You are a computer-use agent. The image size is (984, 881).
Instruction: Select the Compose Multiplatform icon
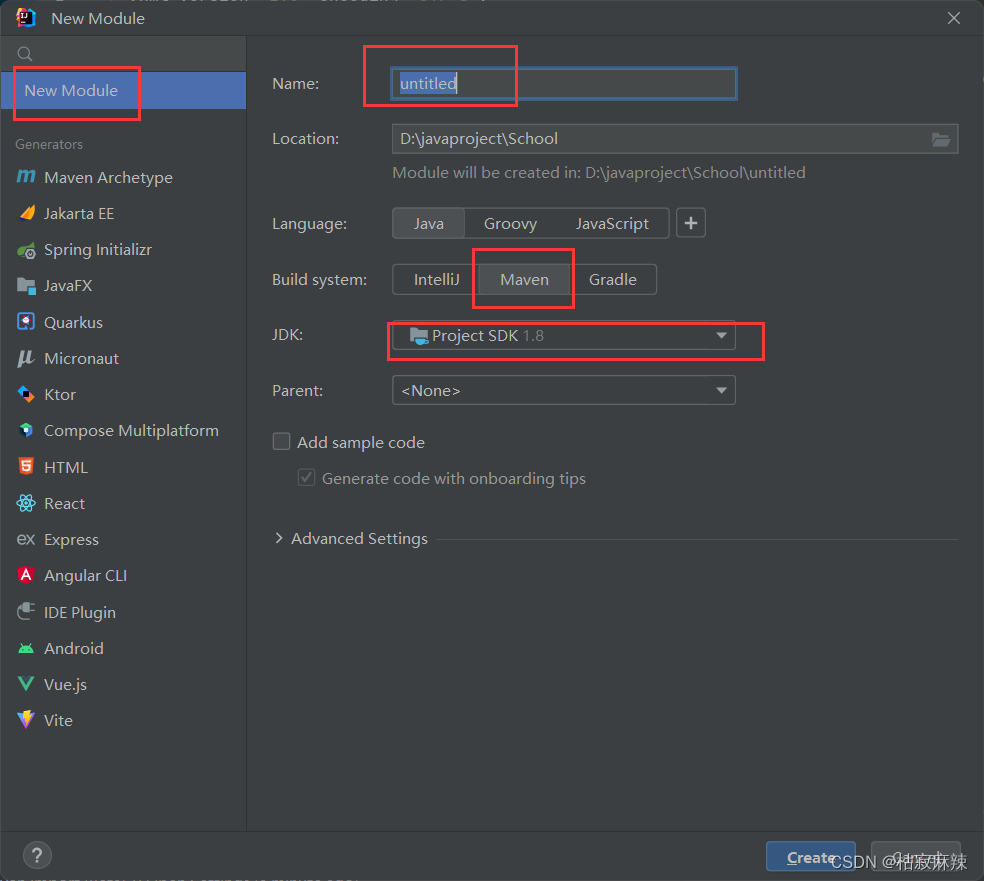(x=26, y=430)
